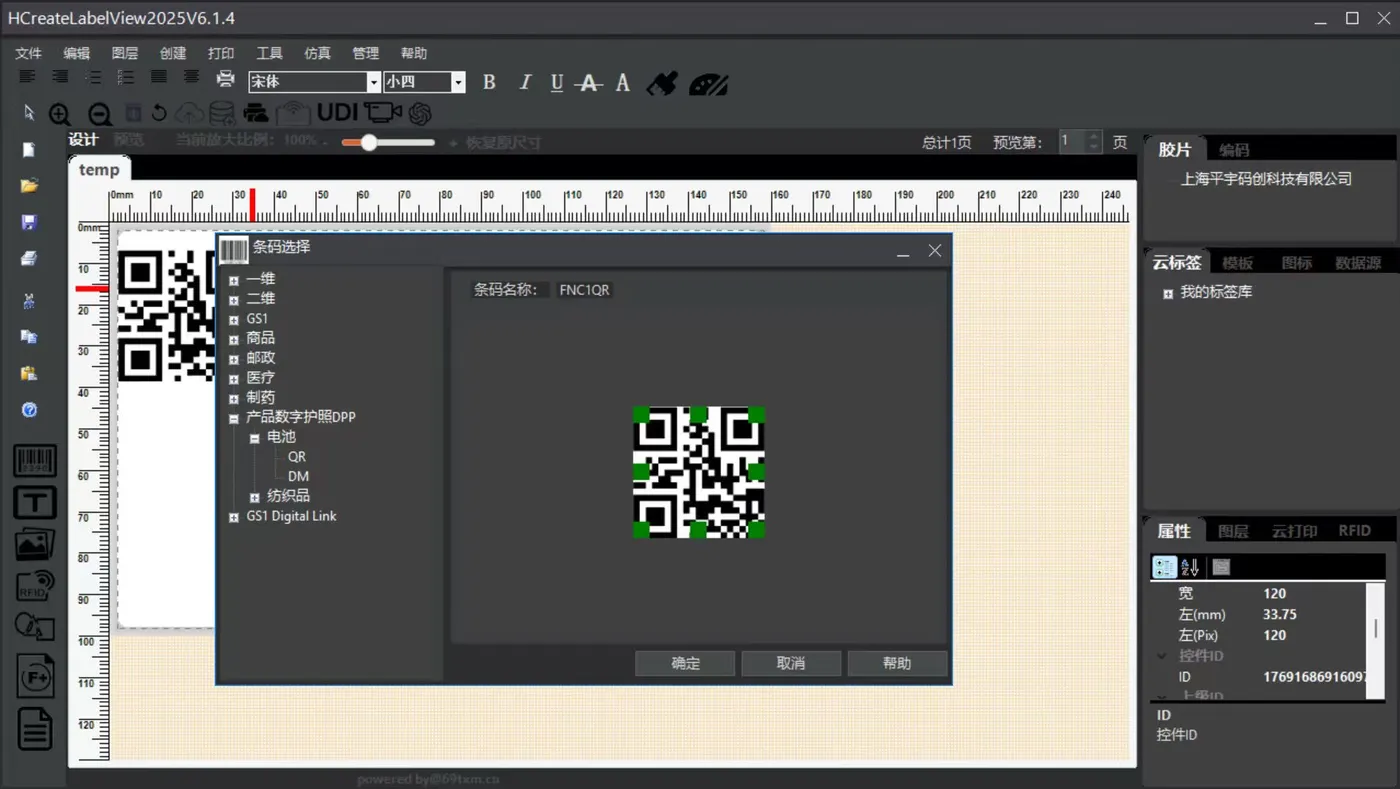Expand the 二维 tree node
Viewport: 1400px width, 789px height.
coord(234,300)
